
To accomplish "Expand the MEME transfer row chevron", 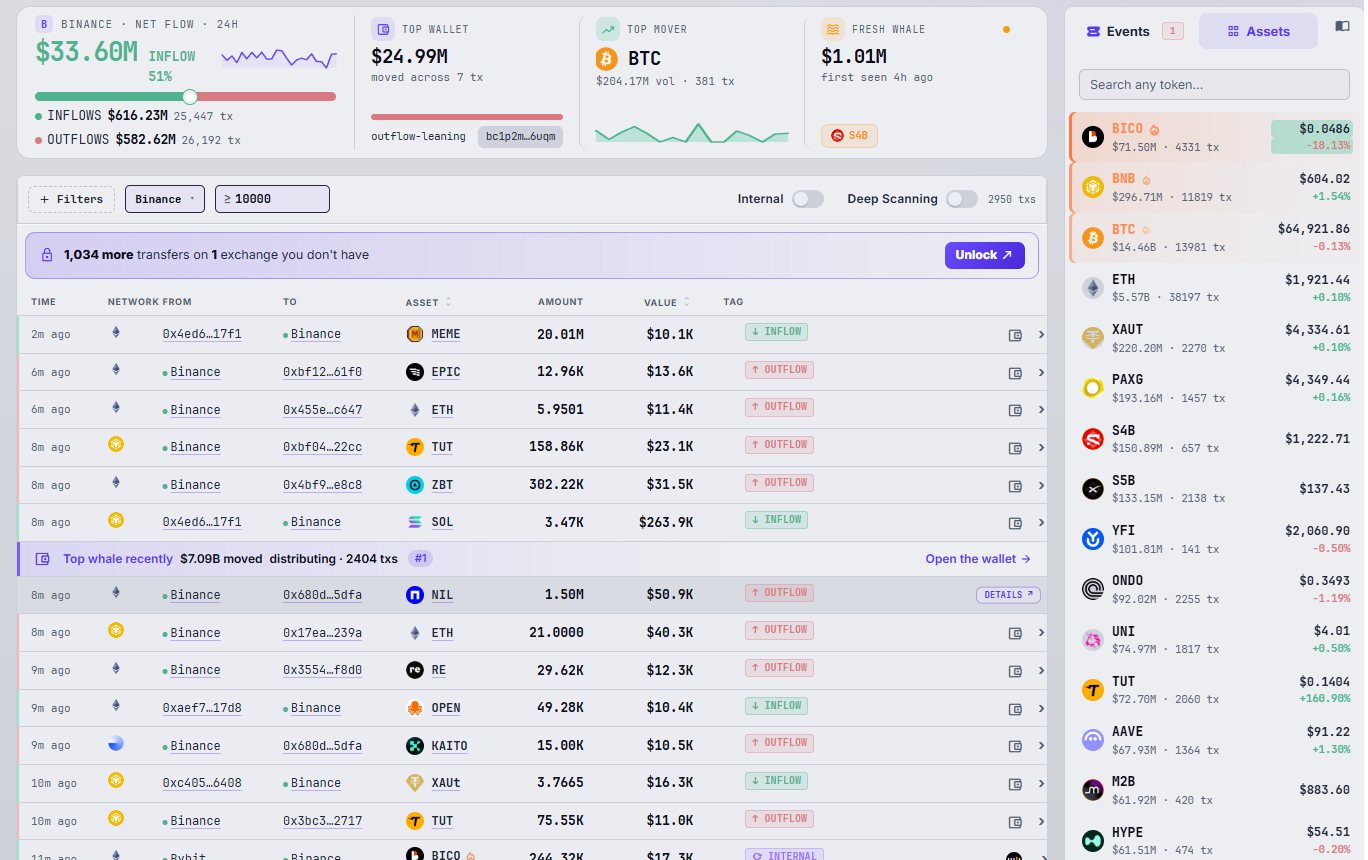I will pos(1041,335).
